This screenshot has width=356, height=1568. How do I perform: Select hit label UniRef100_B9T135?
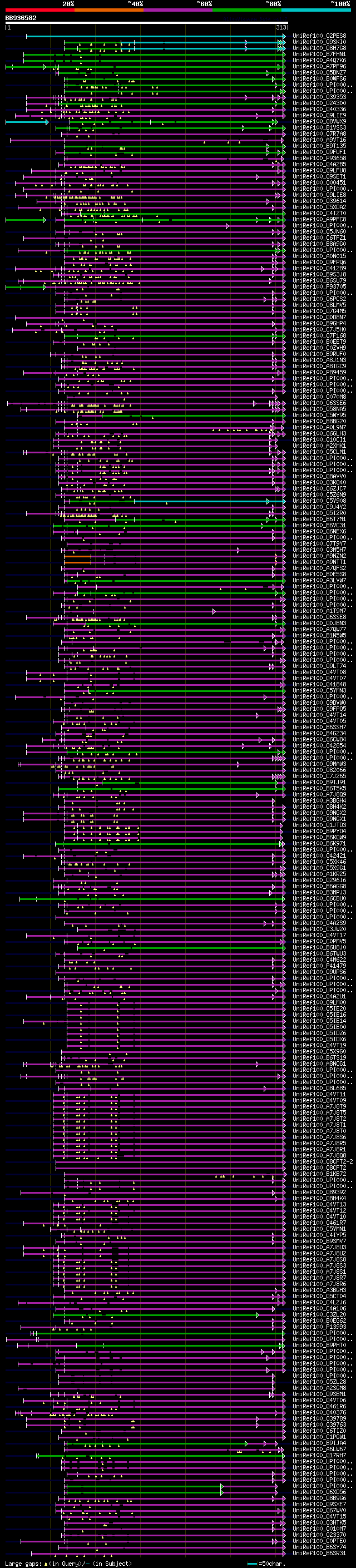pos(319,146)
